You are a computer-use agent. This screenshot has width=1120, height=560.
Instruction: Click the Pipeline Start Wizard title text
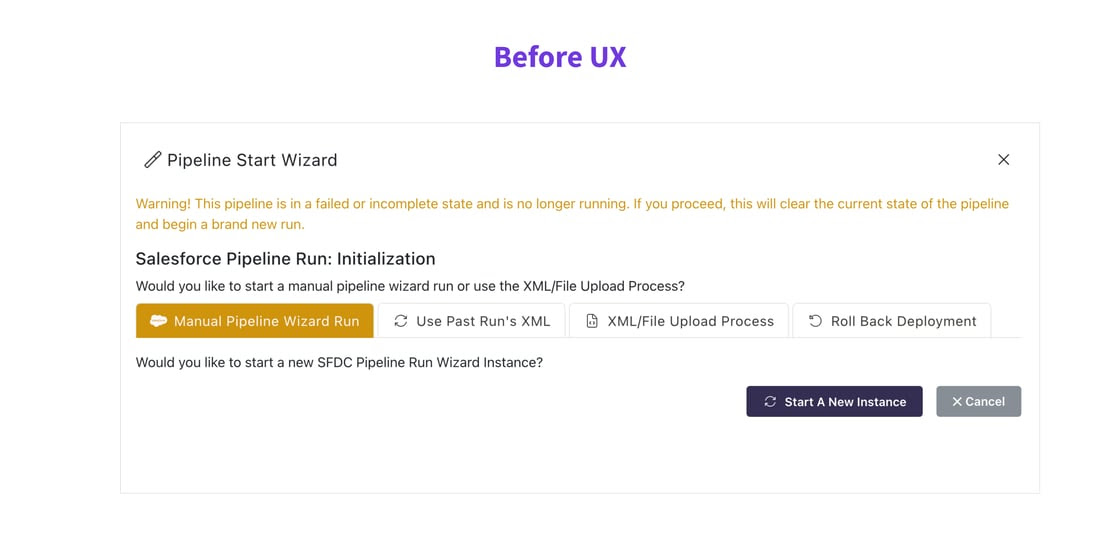point(252,160)
